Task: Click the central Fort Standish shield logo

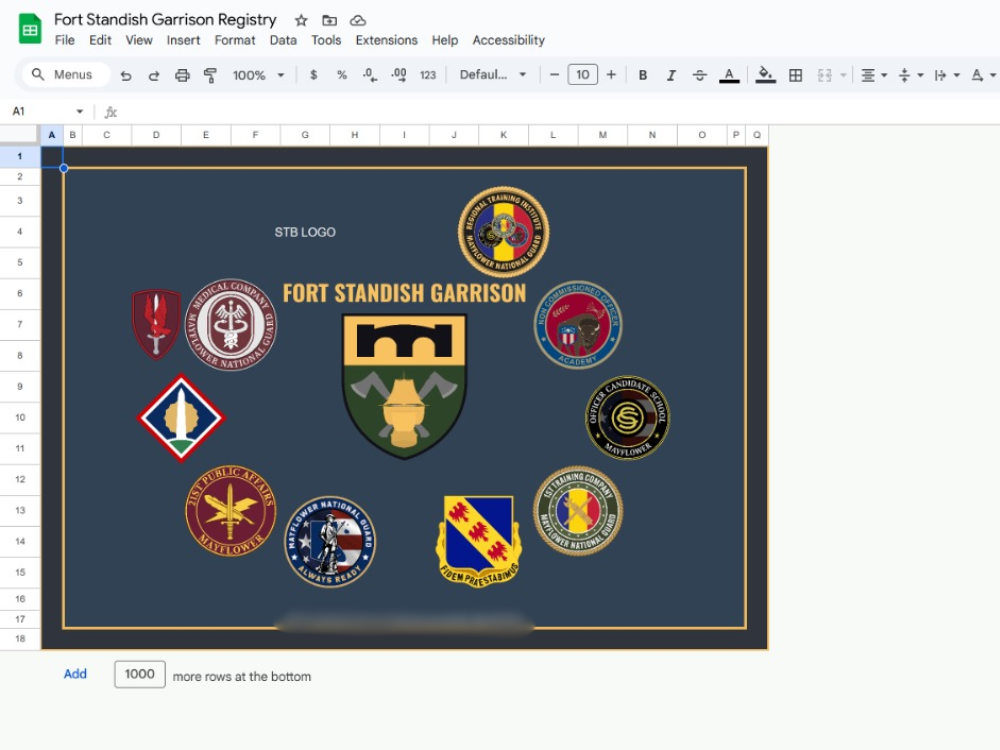Action: tap(404, 386)
